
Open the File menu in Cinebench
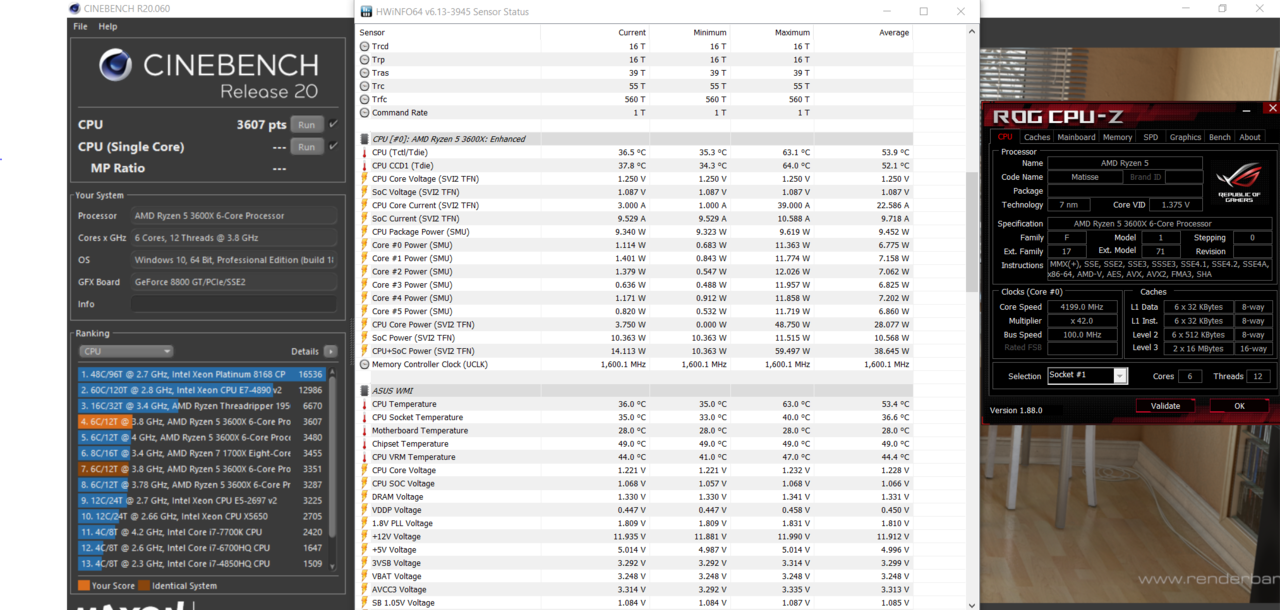click(x=80, y=26)
